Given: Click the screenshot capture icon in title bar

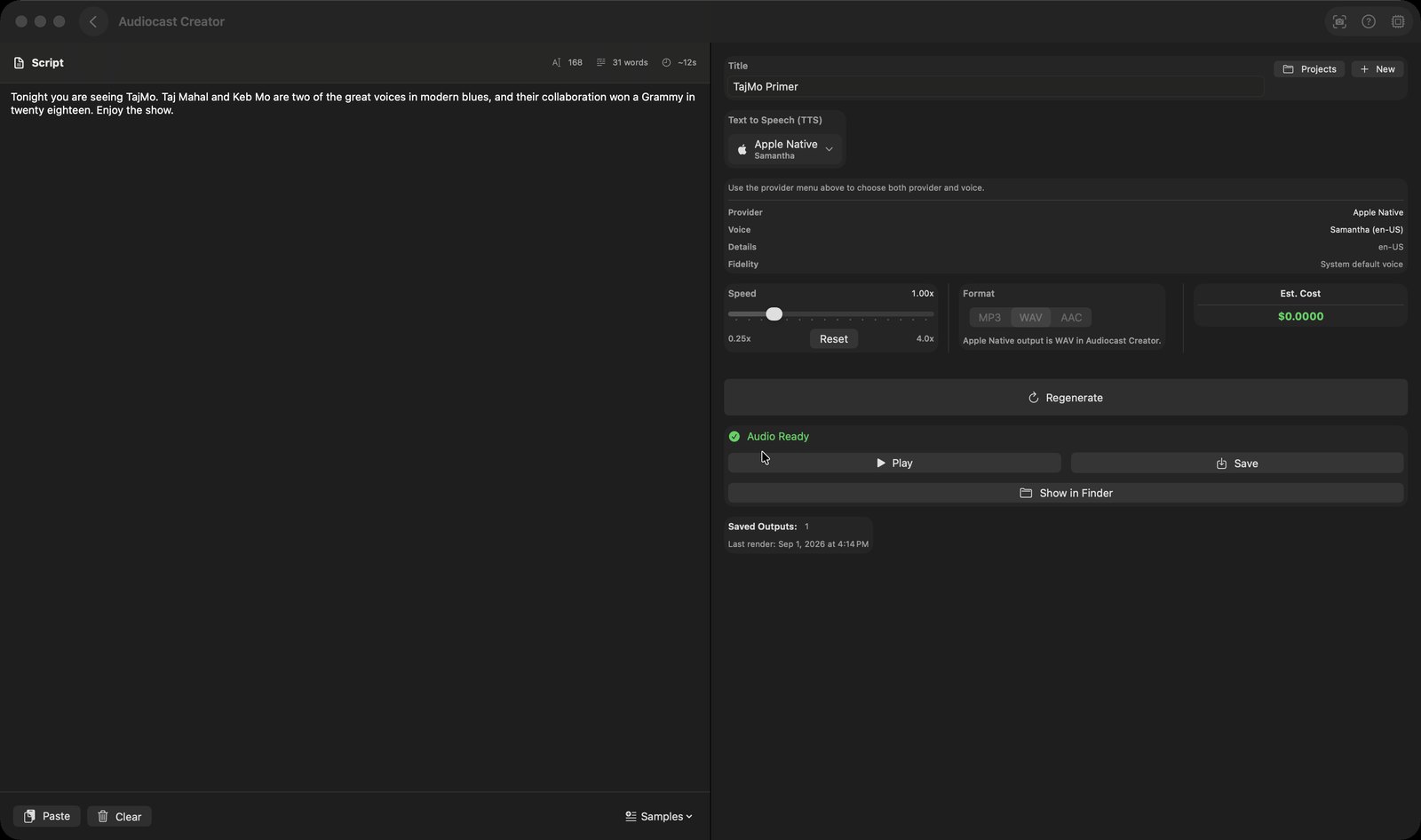Looking at the screenshot, I should (1339, 21).
